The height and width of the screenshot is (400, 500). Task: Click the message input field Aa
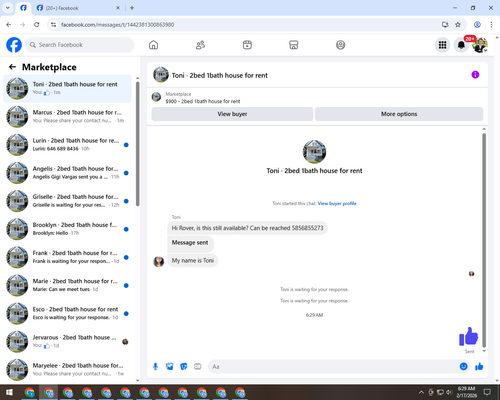(333, 367)
